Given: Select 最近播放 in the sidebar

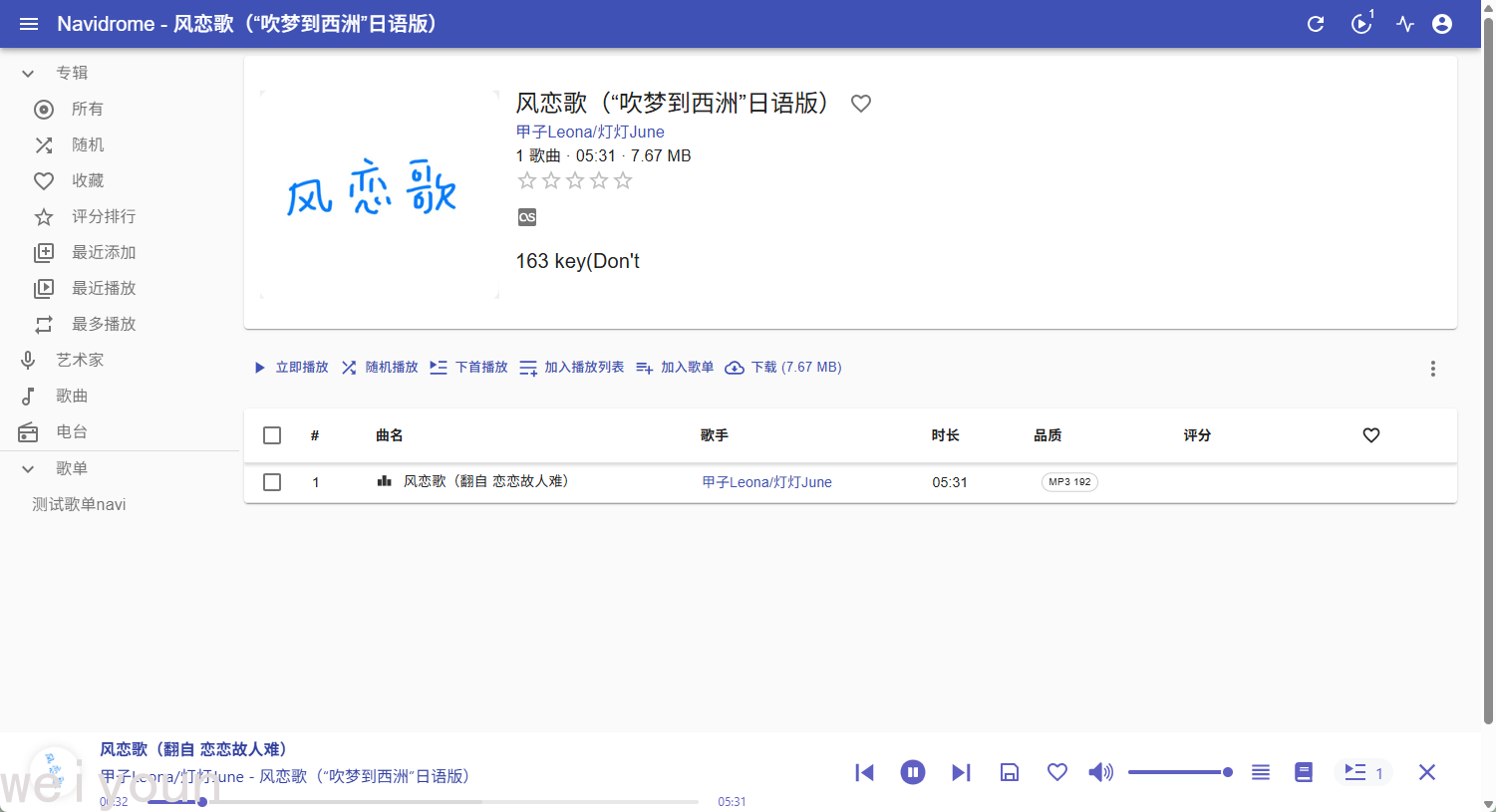Looking at the screenshot, I should [x=104, y=288].
